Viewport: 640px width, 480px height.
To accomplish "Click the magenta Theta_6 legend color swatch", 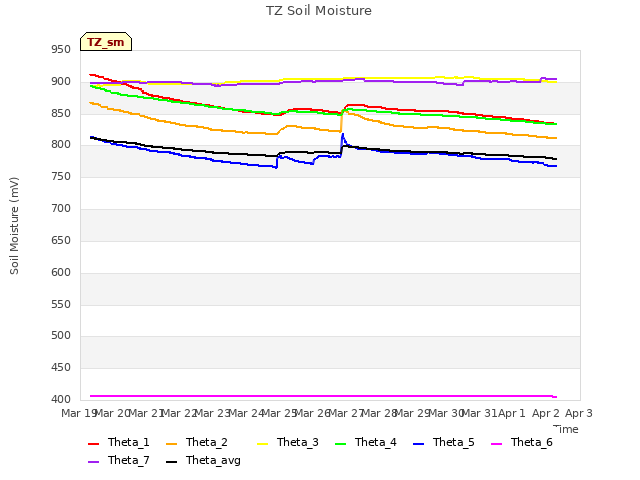I will (x=497, y=444).
